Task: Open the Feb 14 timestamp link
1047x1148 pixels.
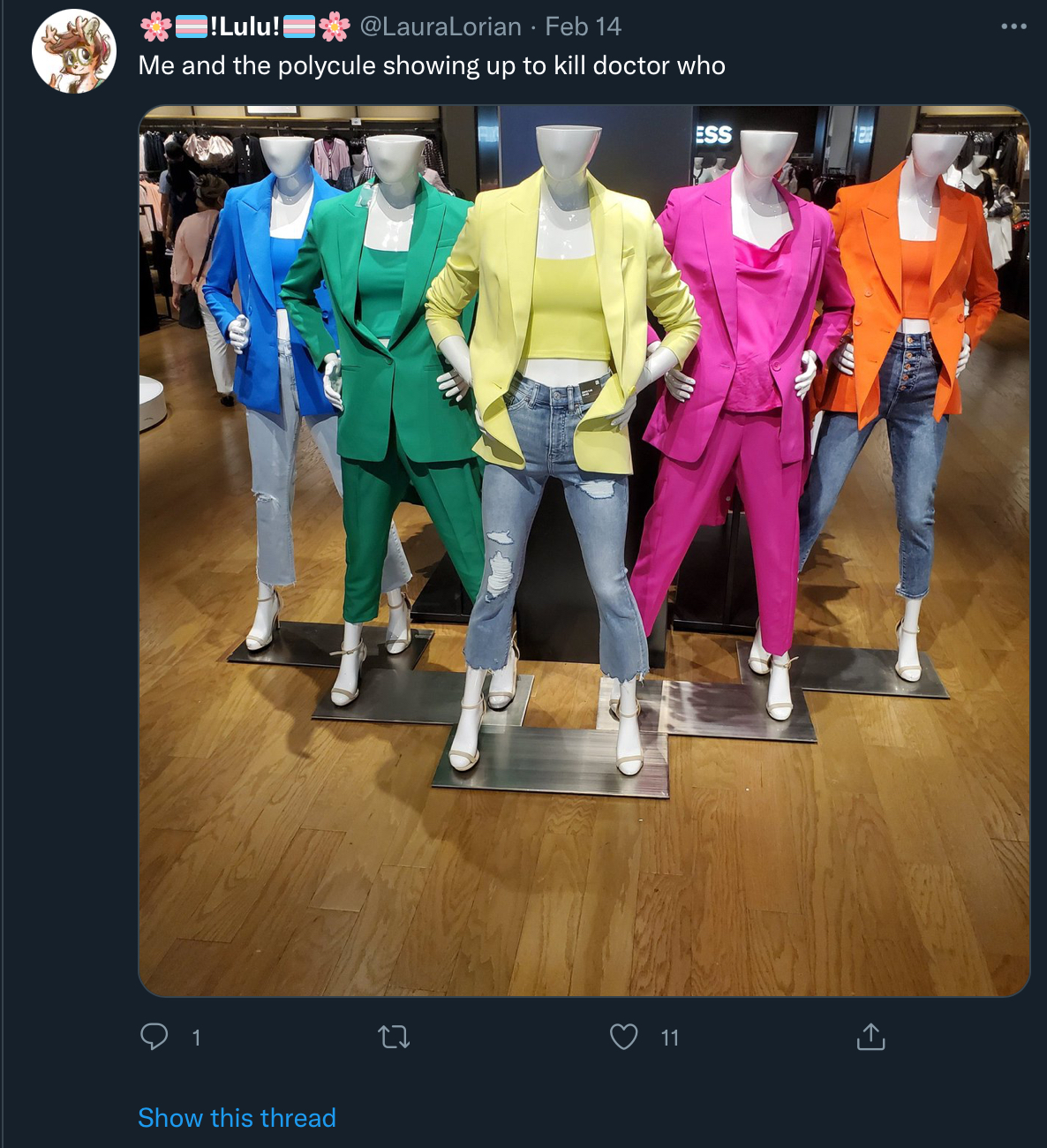Action: pos(583,26)
